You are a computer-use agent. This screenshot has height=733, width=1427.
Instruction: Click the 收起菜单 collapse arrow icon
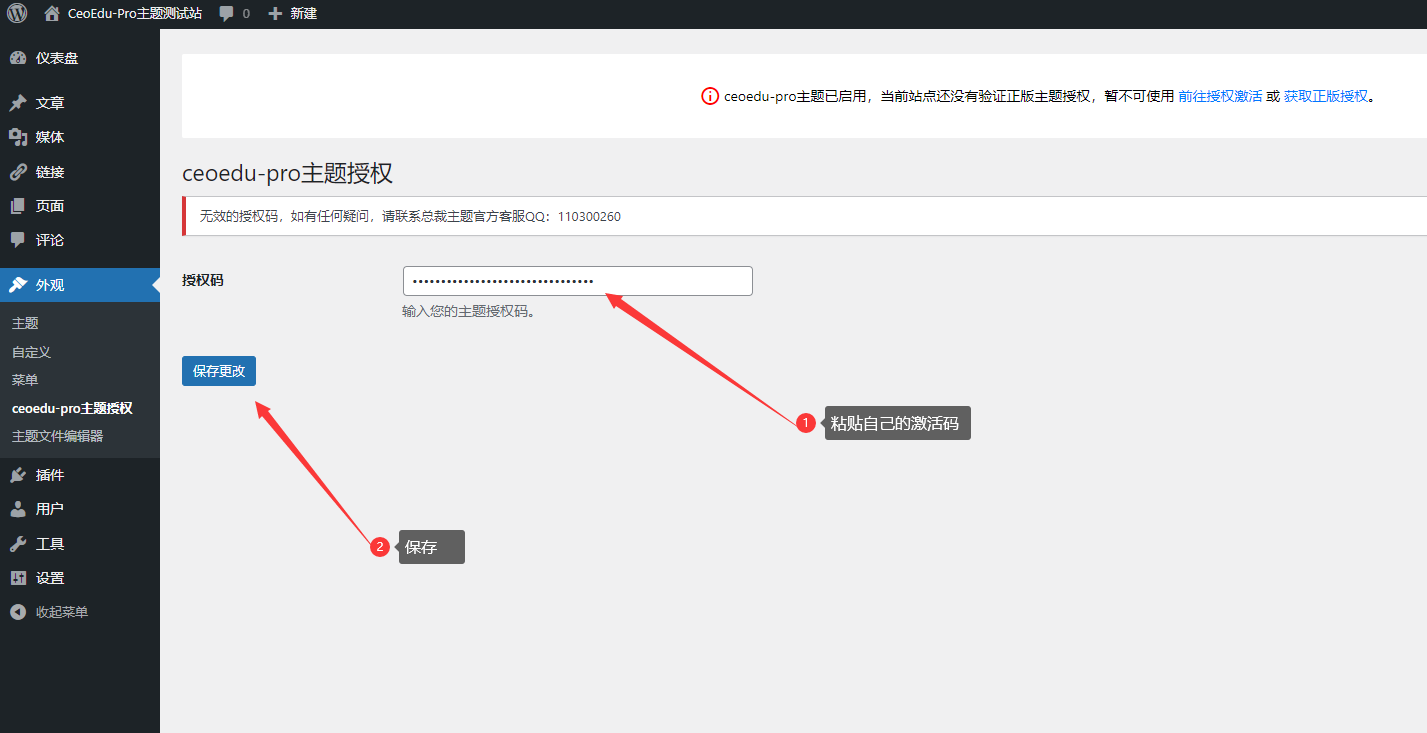point(18,612)
